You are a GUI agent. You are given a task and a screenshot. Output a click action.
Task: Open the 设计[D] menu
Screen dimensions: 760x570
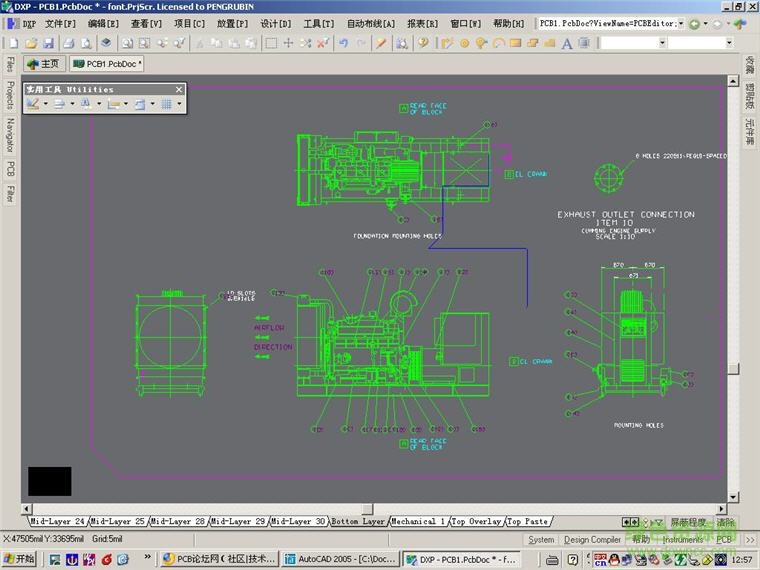point(276,23)
